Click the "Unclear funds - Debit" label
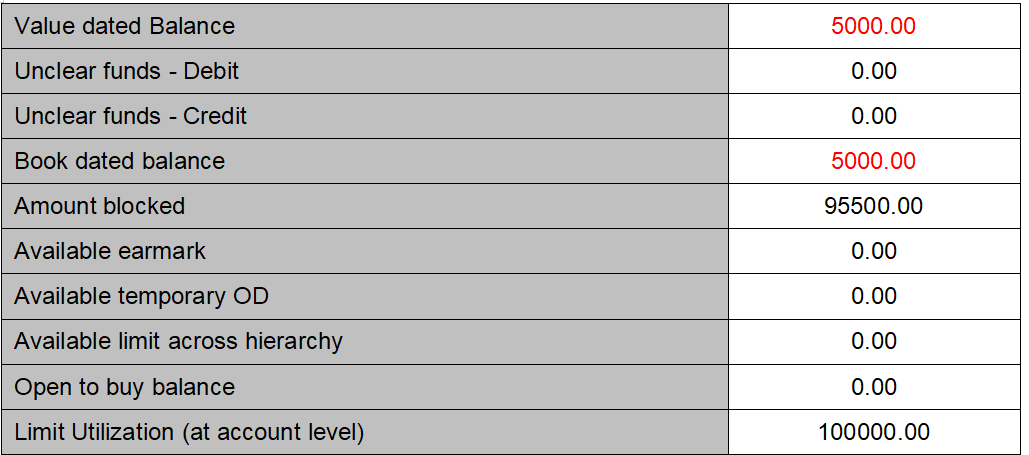The width and height of the screenshot is (1029, 455). pos(127,71)
